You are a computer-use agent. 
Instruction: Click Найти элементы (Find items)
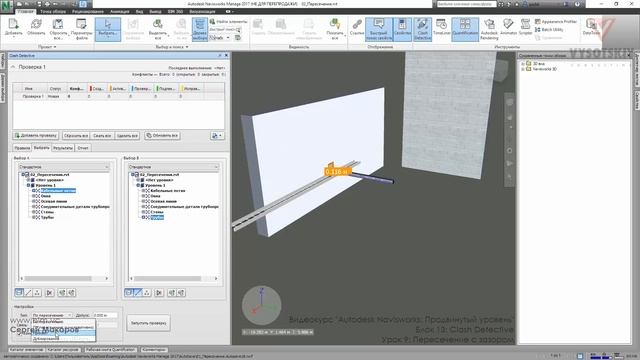click(228, 21)
